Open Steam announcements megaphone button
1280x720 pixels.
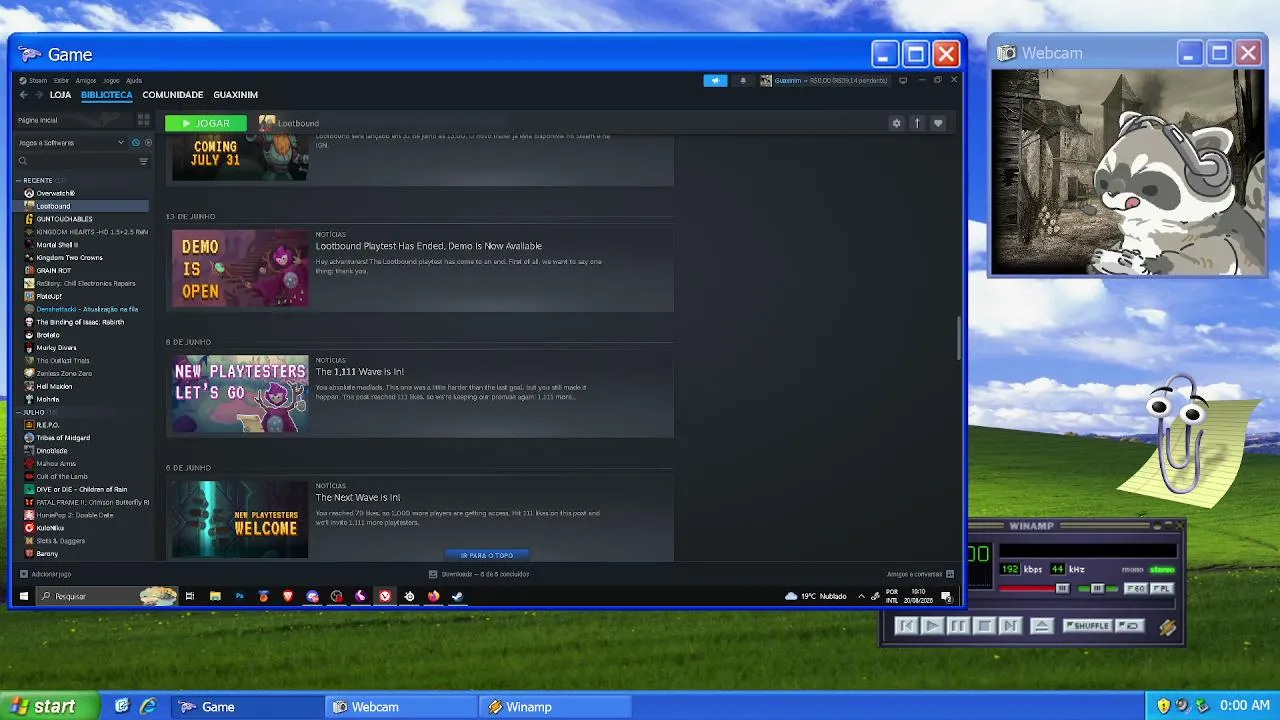(x=715, y=81)
